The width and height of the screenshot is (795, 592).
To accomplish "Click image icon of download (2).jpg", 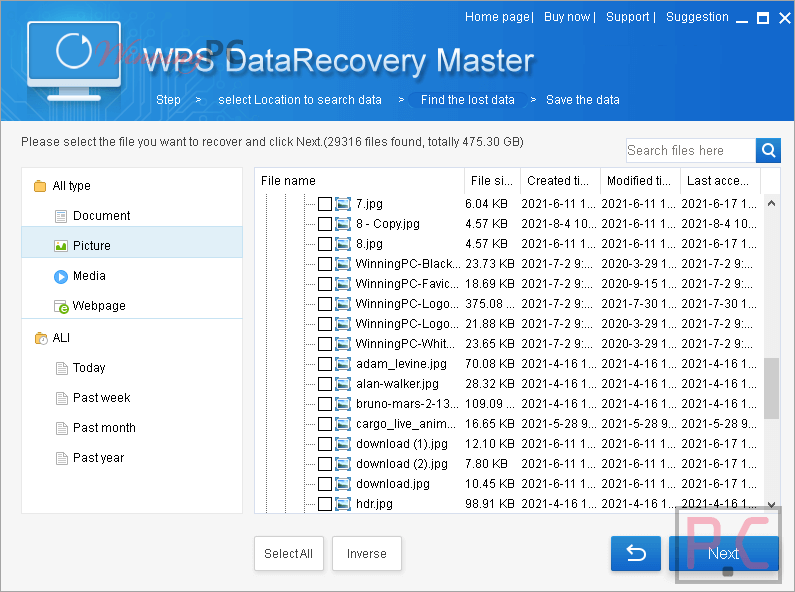I will (x=343, y=464).
